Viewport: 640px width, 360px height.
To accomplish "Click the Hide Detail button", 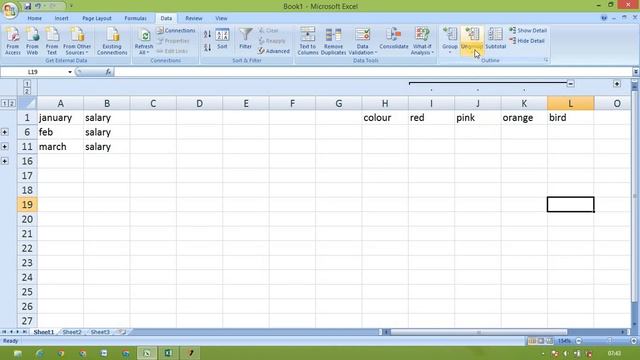I will pyautogui.click(x=527, y=41).
